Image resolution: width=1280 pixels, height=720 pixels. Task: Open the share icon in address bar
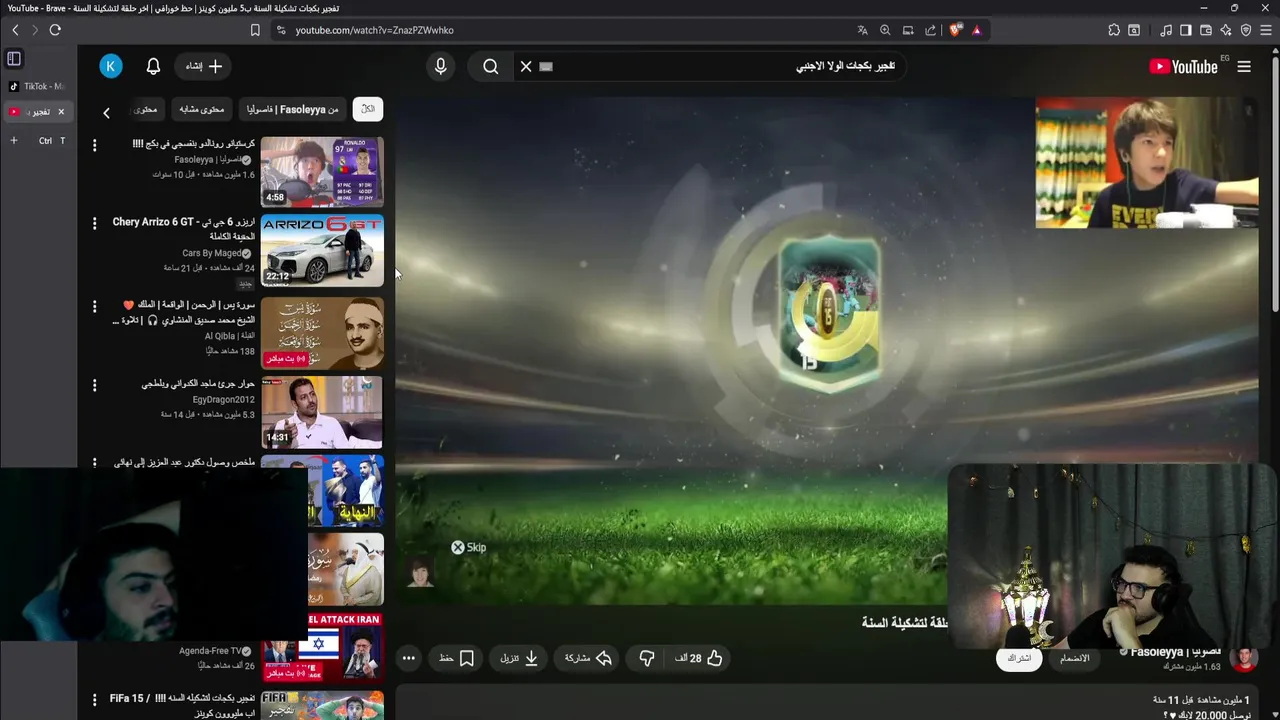pos(931,30)
